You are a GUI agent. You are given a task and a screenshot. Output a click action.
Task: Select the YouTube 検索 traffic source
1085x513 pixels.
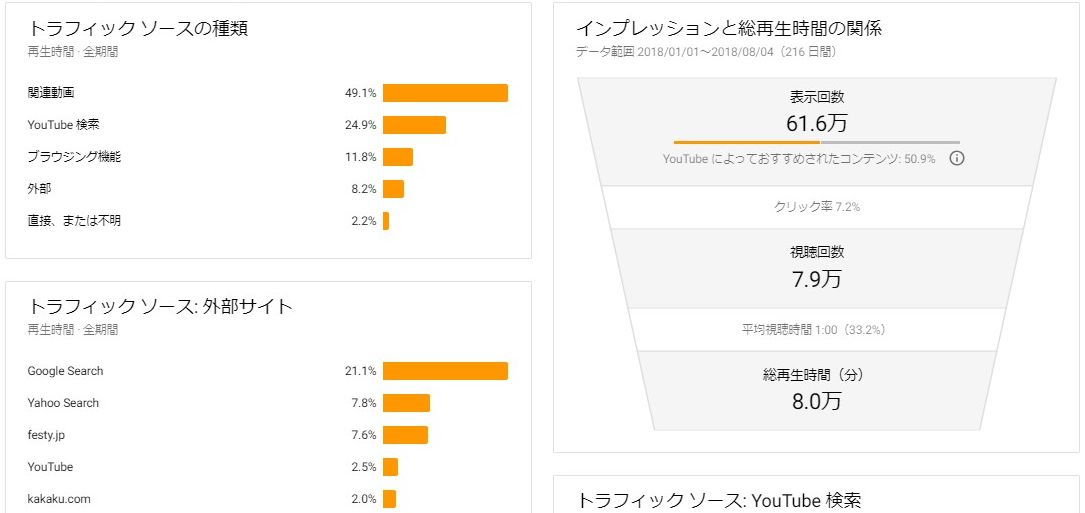click(x=63, y=125)
